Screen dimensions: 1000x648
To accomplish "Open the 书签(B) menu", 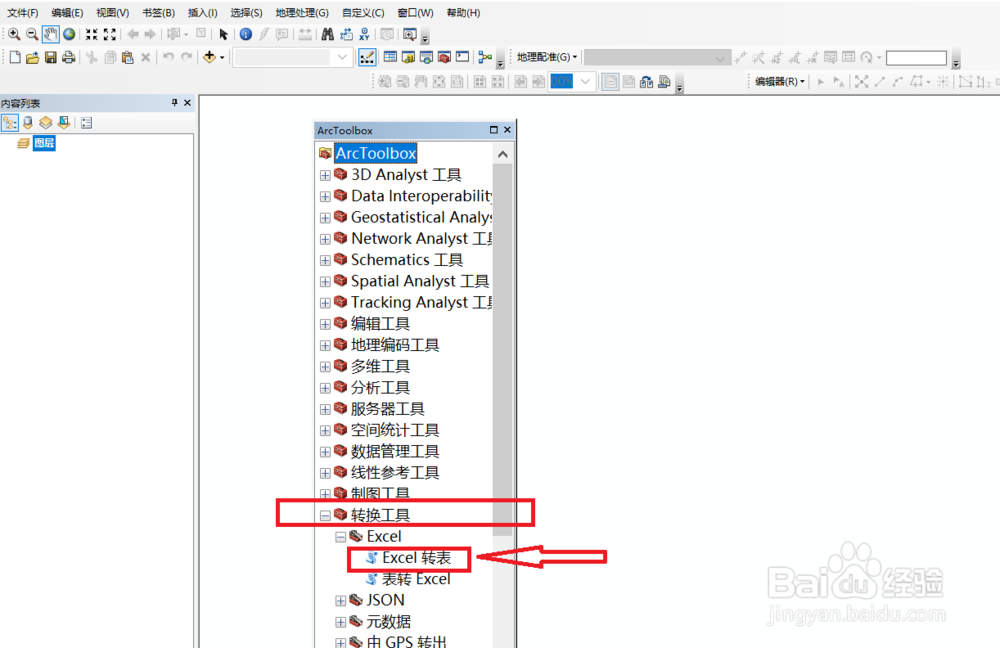I will pyautogui.click(x=158, y=13).
